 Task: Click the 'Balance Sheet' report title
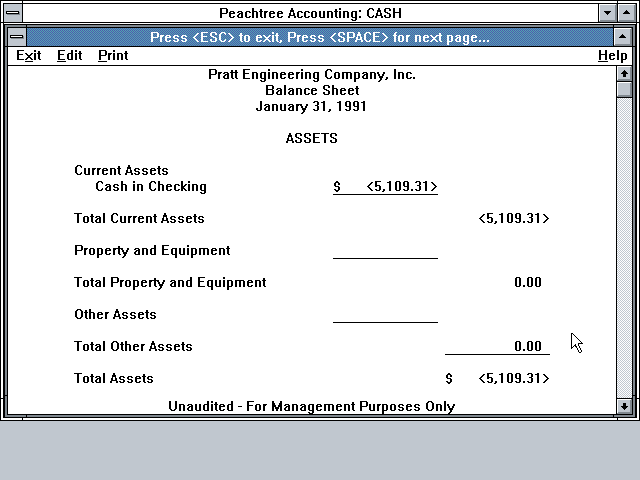click(x=312, y=90)
